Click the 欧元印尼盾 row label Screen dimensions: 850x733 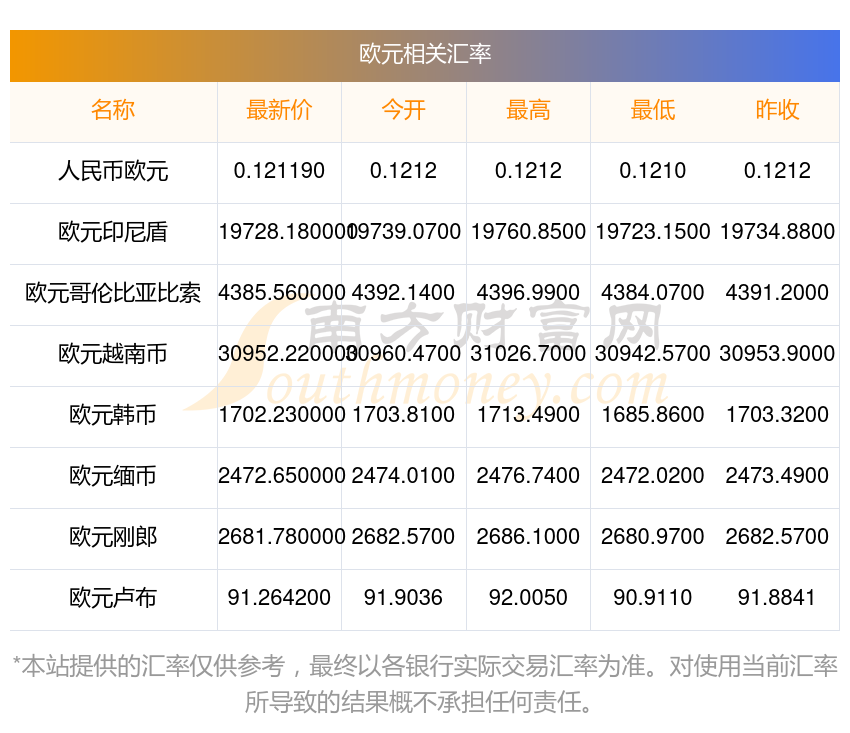pyautogui.click(x=113, y=232)
